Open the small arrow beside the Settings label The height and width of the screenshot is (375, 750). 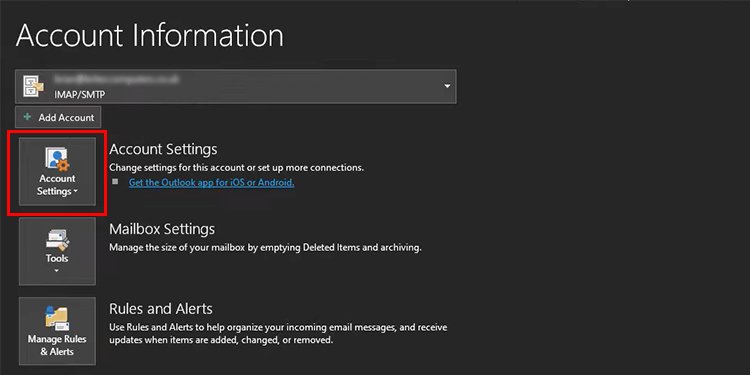coord(76,192)
